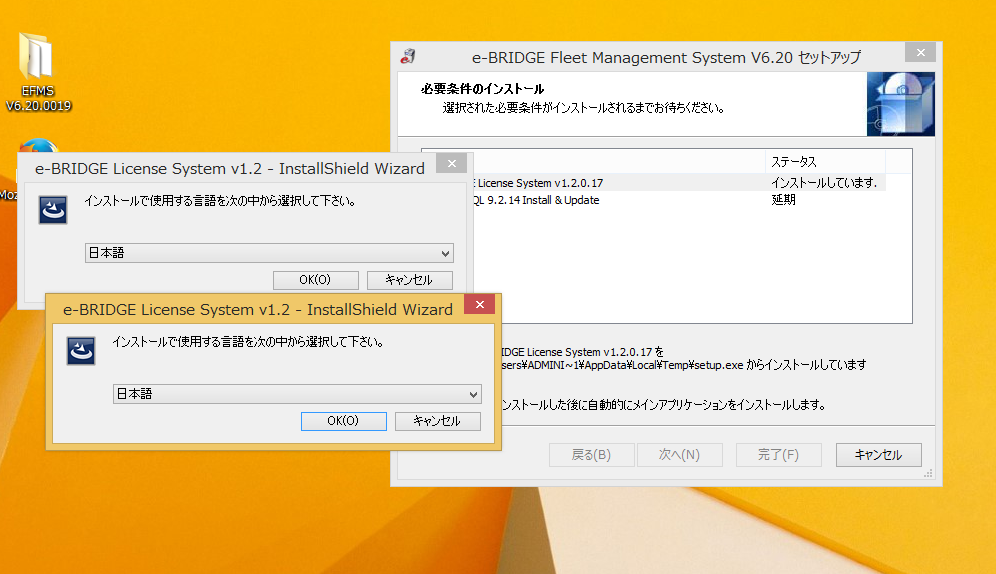Close the inactive InstallShield Wizard dialog
The width and height of the screenshot is (996, 574).
(x=452, y=165)
